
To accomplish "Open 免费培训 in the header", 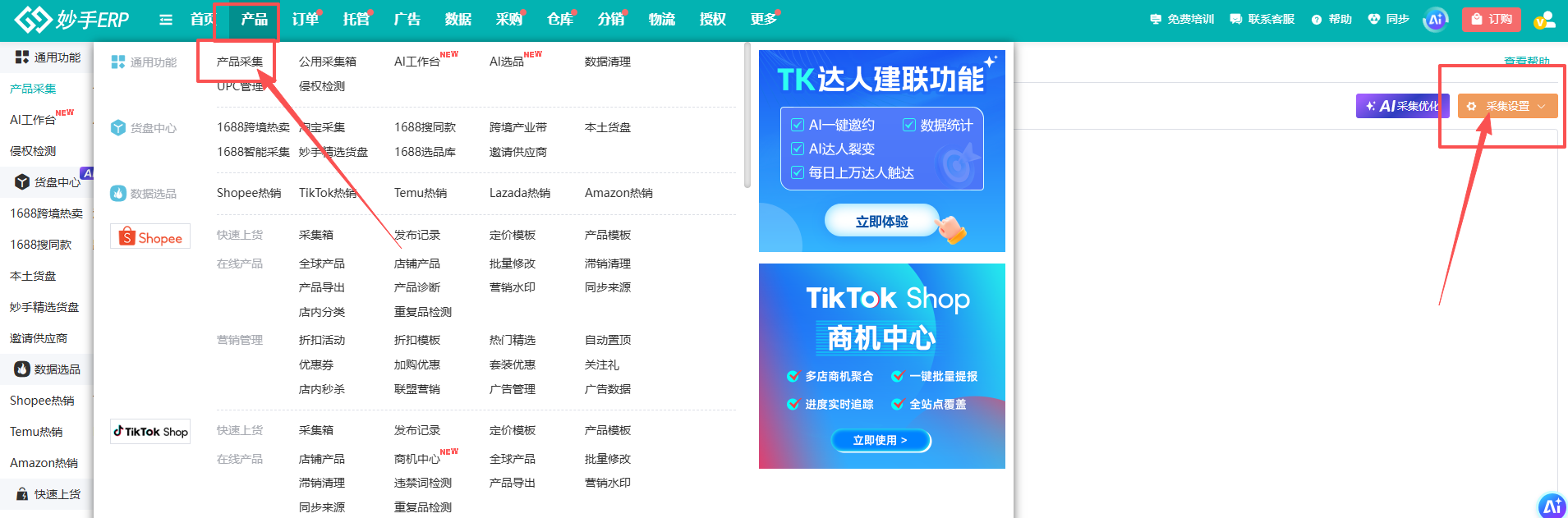I will [x=1182, y=19].
